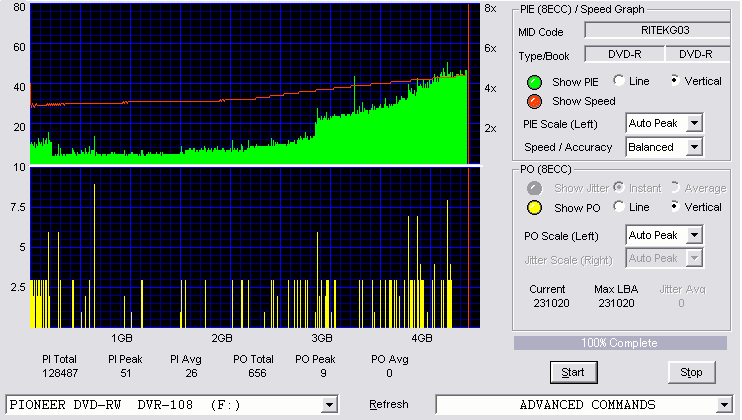This screenshot has height=420, width=742.
Task: Click the PO Peak value 9
Action: tap(323, 373)
